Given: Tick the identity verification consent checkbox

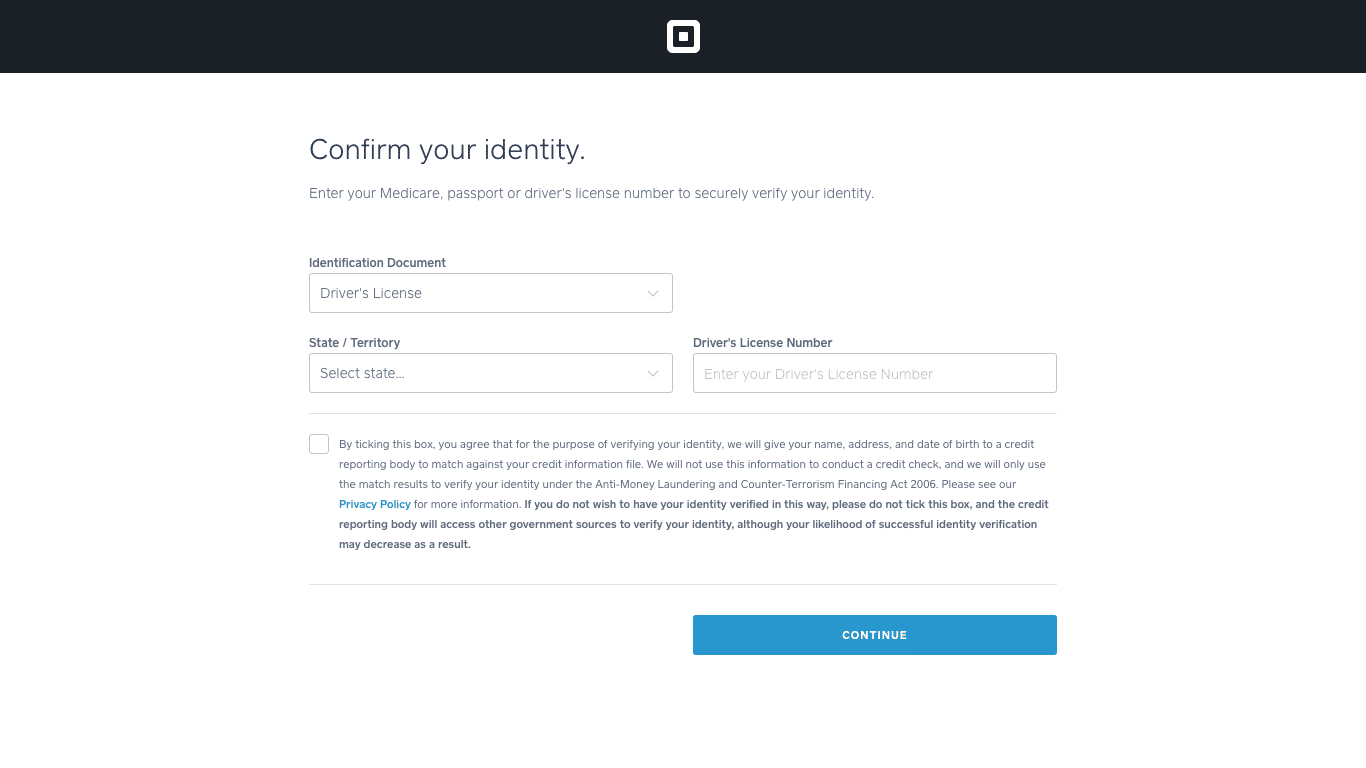Looking at the screenshot, I should point(319,444).
